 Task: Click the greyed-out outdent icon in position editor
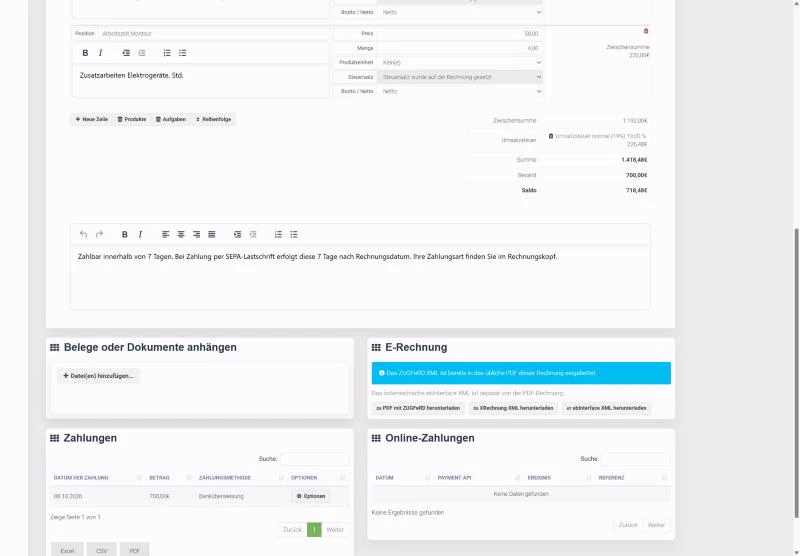(142, 53)
